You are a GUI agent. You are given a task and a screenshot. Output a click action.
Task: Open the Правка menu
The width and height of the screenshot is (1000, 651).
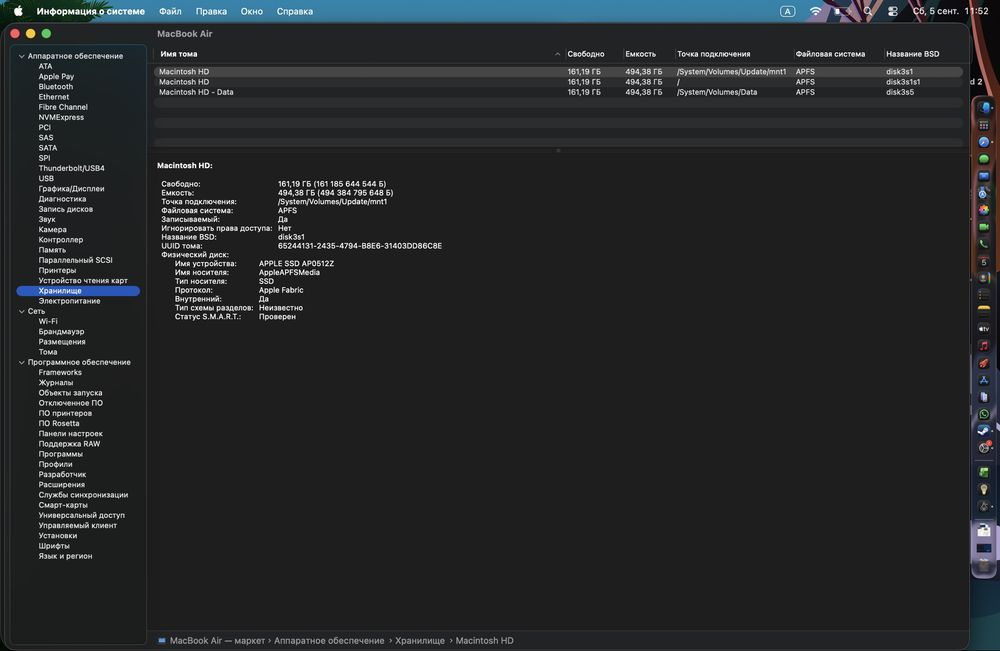pos(211,11)
